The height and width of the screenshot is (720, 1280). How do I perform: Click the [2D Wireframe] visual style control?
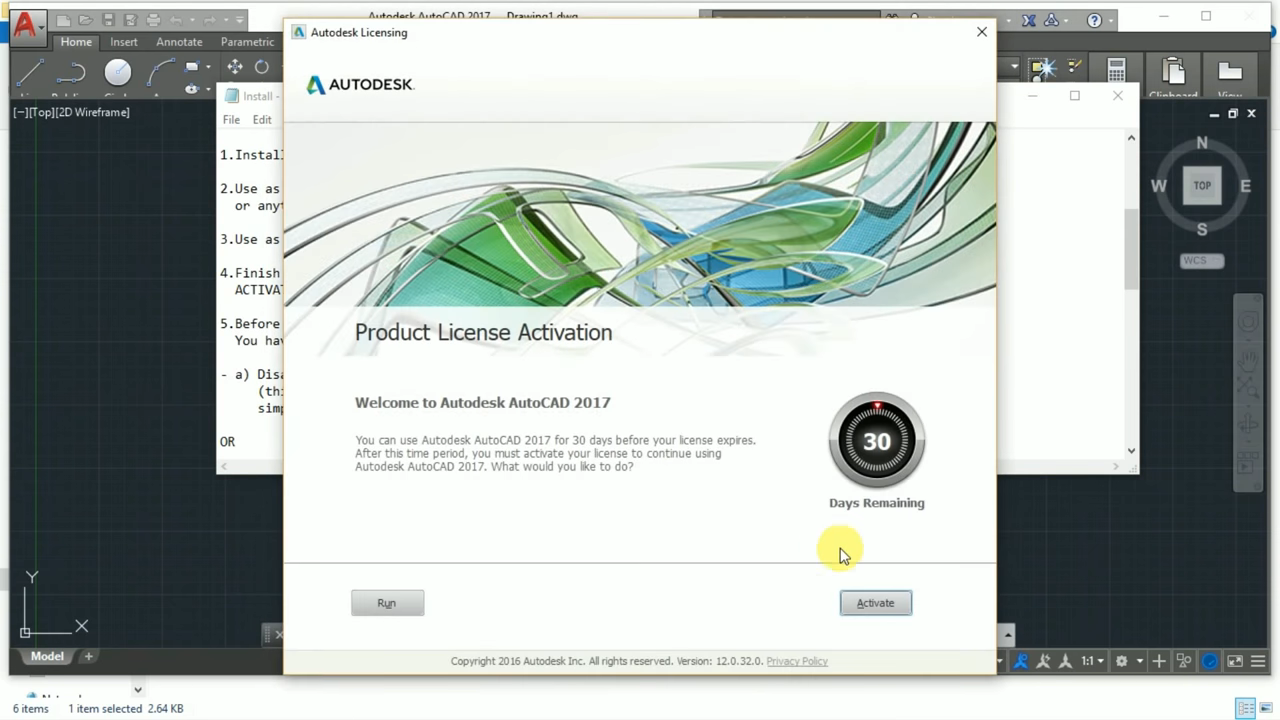tap(93, 112)
